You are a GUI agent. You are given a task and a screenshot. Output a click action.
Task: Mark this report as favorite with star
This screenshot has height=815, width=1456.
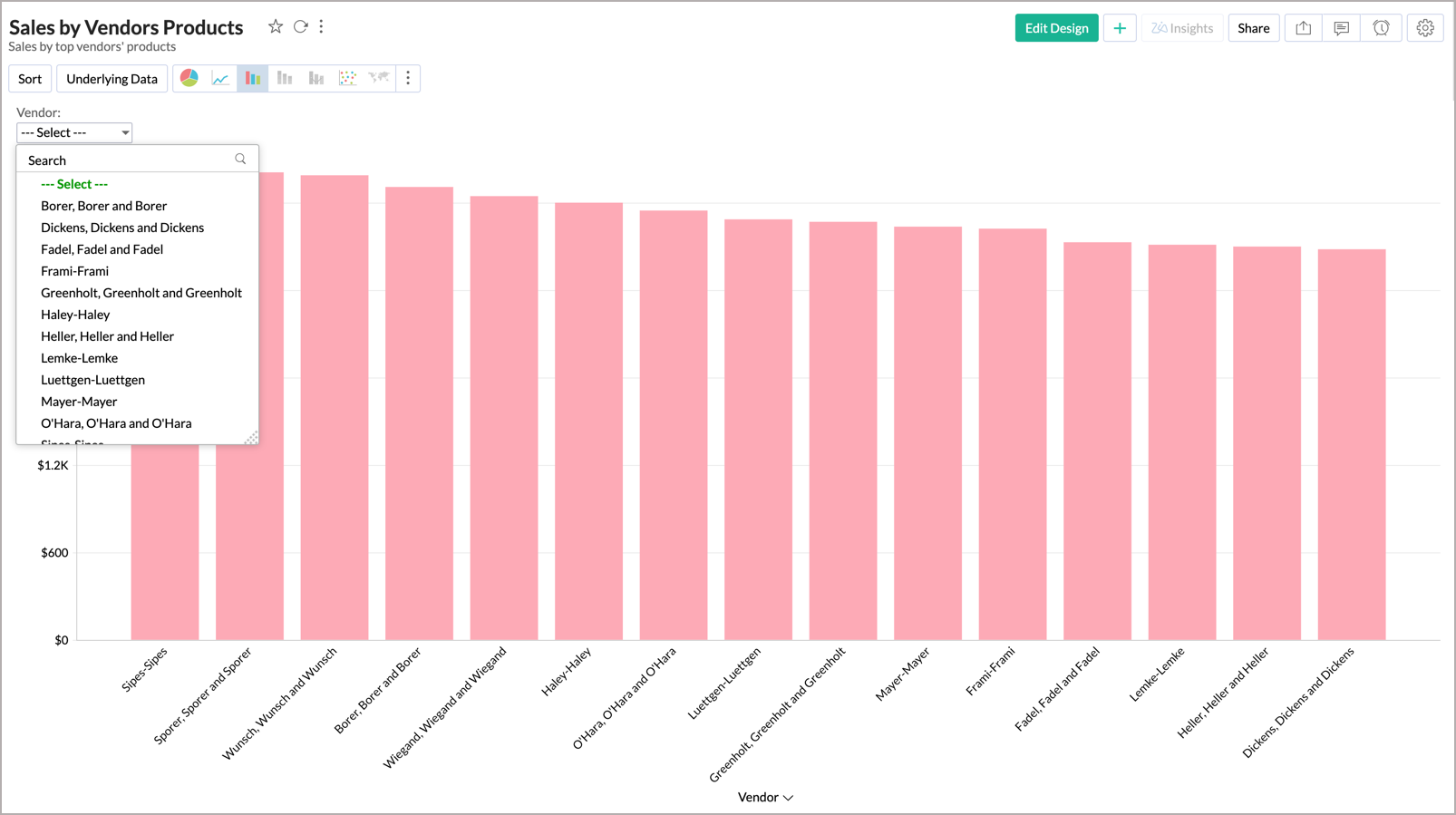275,26
